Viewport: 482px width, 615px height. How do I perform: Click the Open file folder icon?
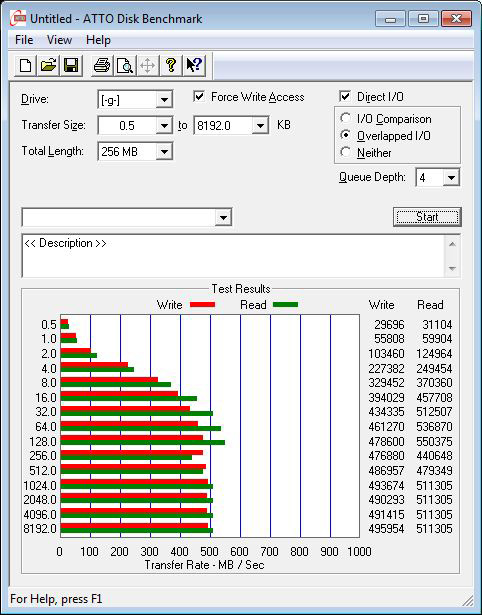[48, 65]
